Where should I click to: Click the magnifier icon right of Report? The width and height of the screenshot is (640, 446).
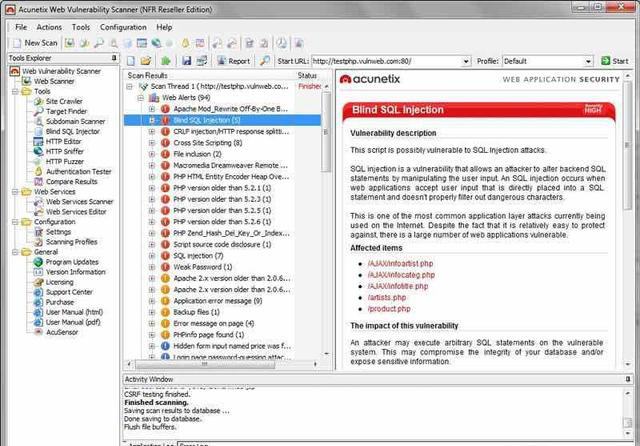(264, 61)
